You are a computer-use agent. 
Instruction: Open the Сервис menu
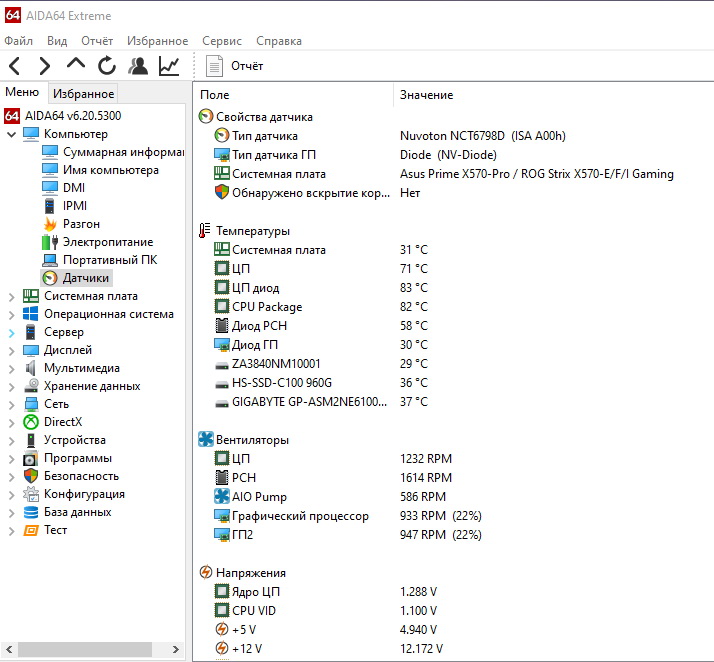(x=222, y=41)
